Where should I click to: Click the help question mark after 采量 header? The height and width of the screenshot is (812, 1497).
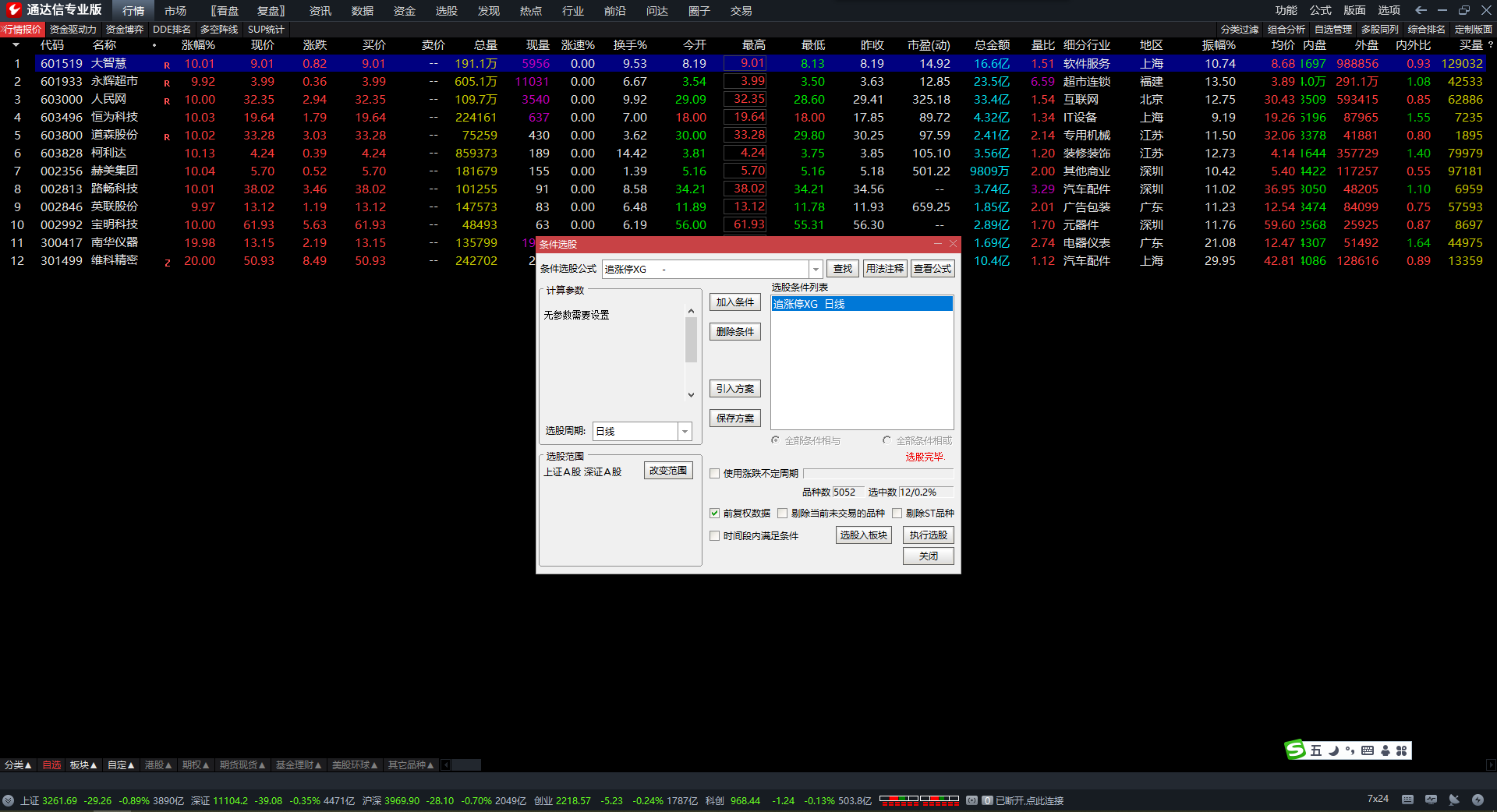pos(1490,44)
